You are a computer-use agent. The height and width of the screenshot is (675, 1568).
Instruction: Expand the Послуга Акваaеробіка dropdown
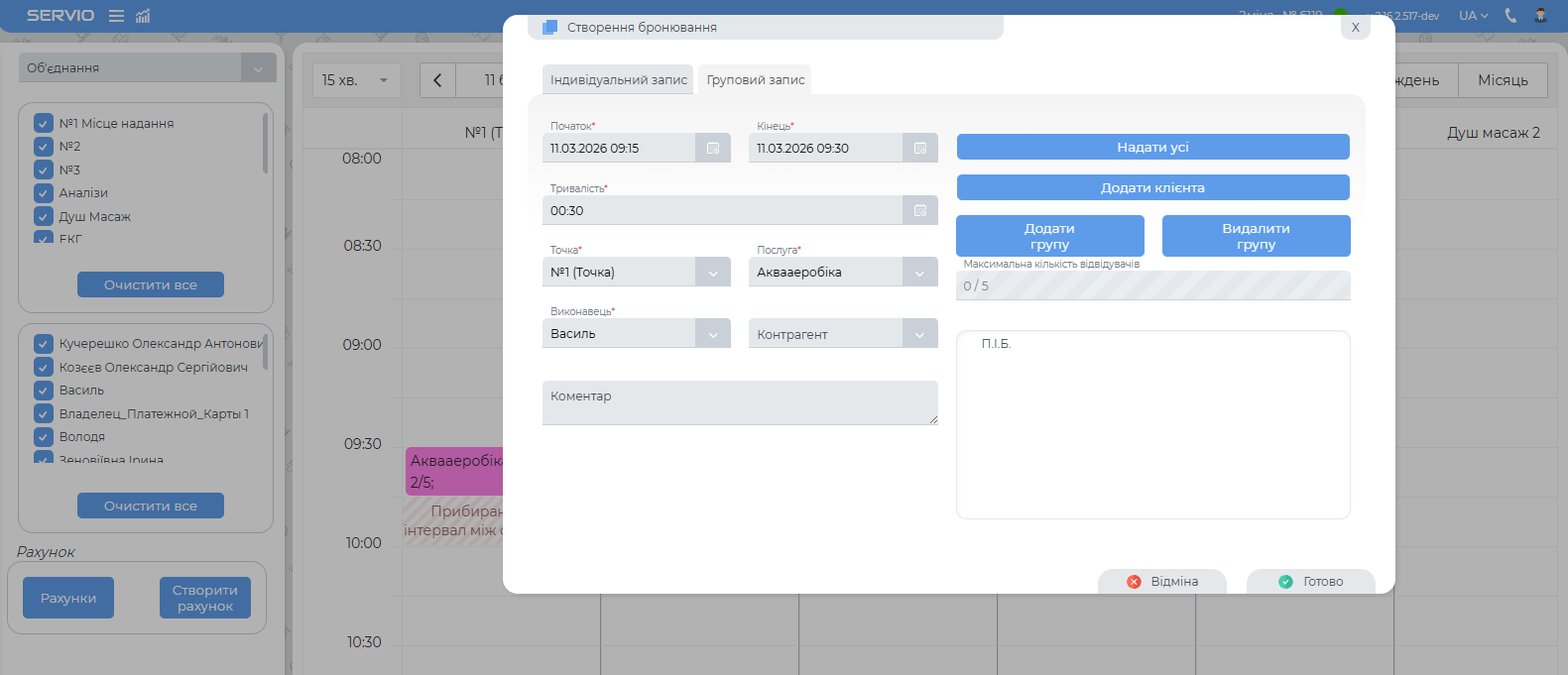pos(919,273)
